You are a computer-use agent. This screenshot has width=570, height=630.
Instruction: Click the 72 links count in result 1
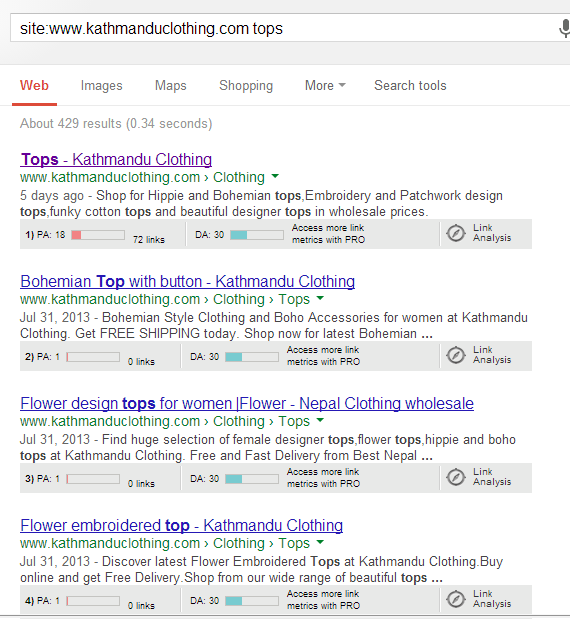149,240
